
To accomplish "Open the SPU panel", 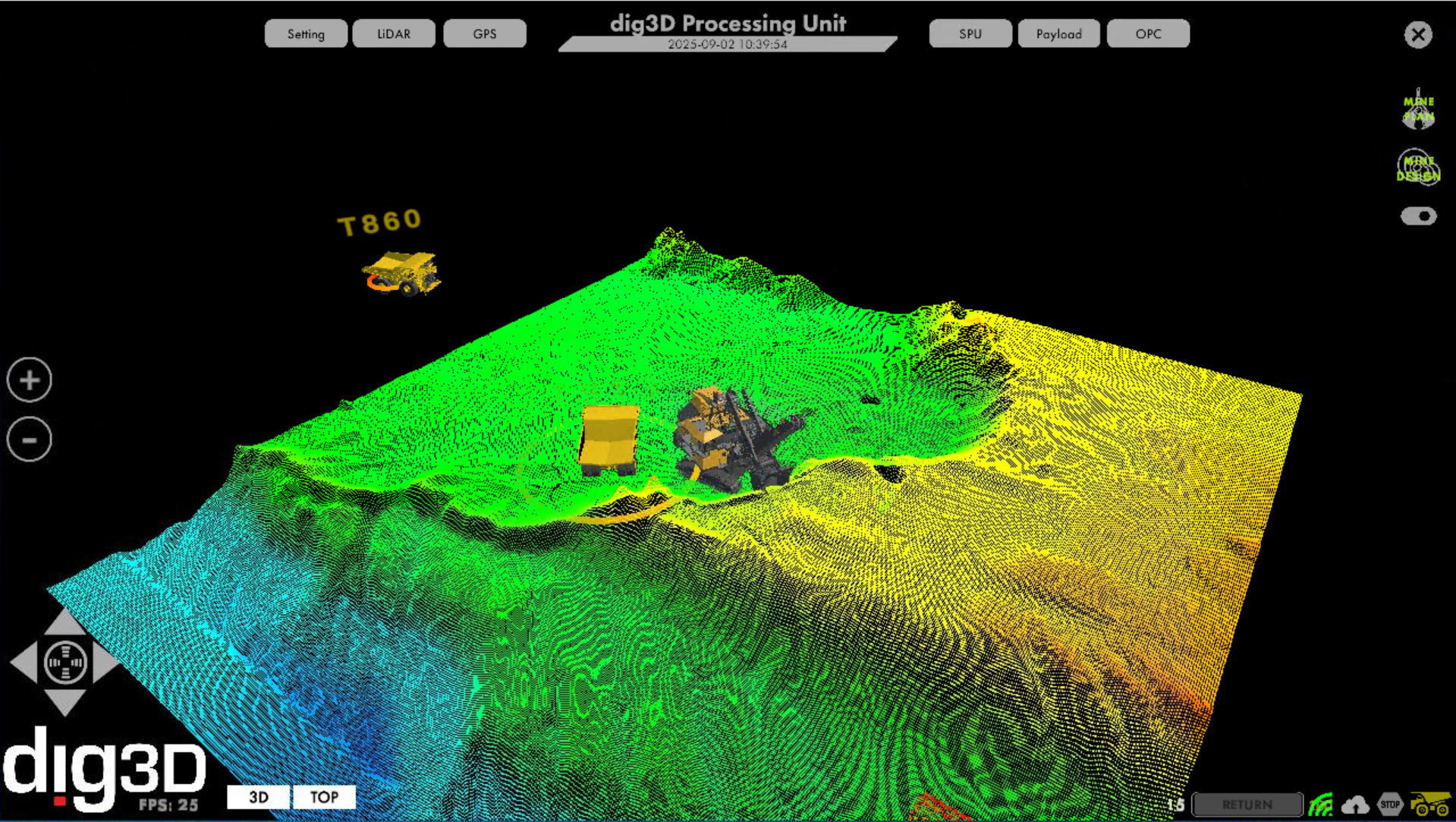I will tap(970, 33).
